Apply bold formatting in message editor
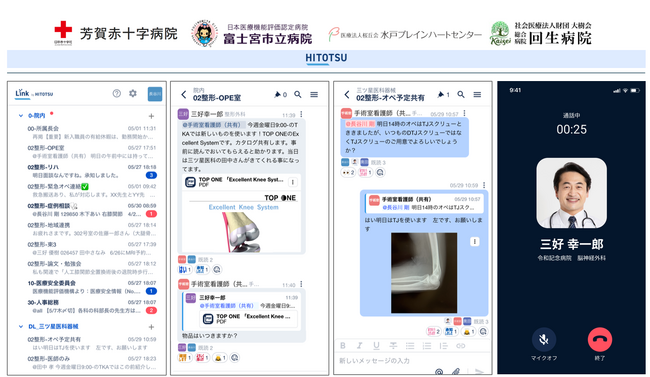Screen dimensions: 650x377 (x=343, y=345)
